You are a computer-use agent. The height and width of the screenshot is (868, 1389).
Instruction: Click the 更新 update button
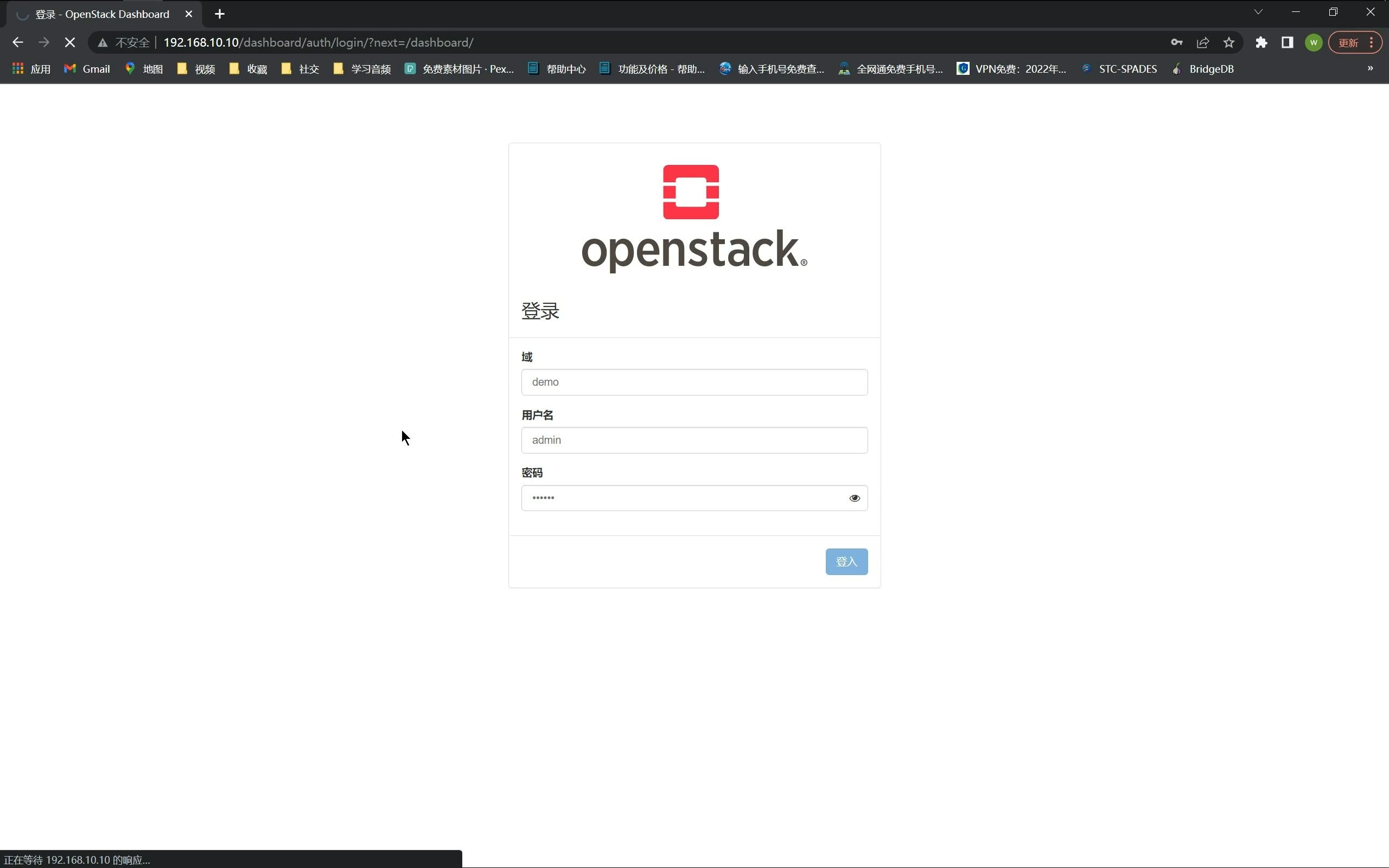pos(1347,42)
